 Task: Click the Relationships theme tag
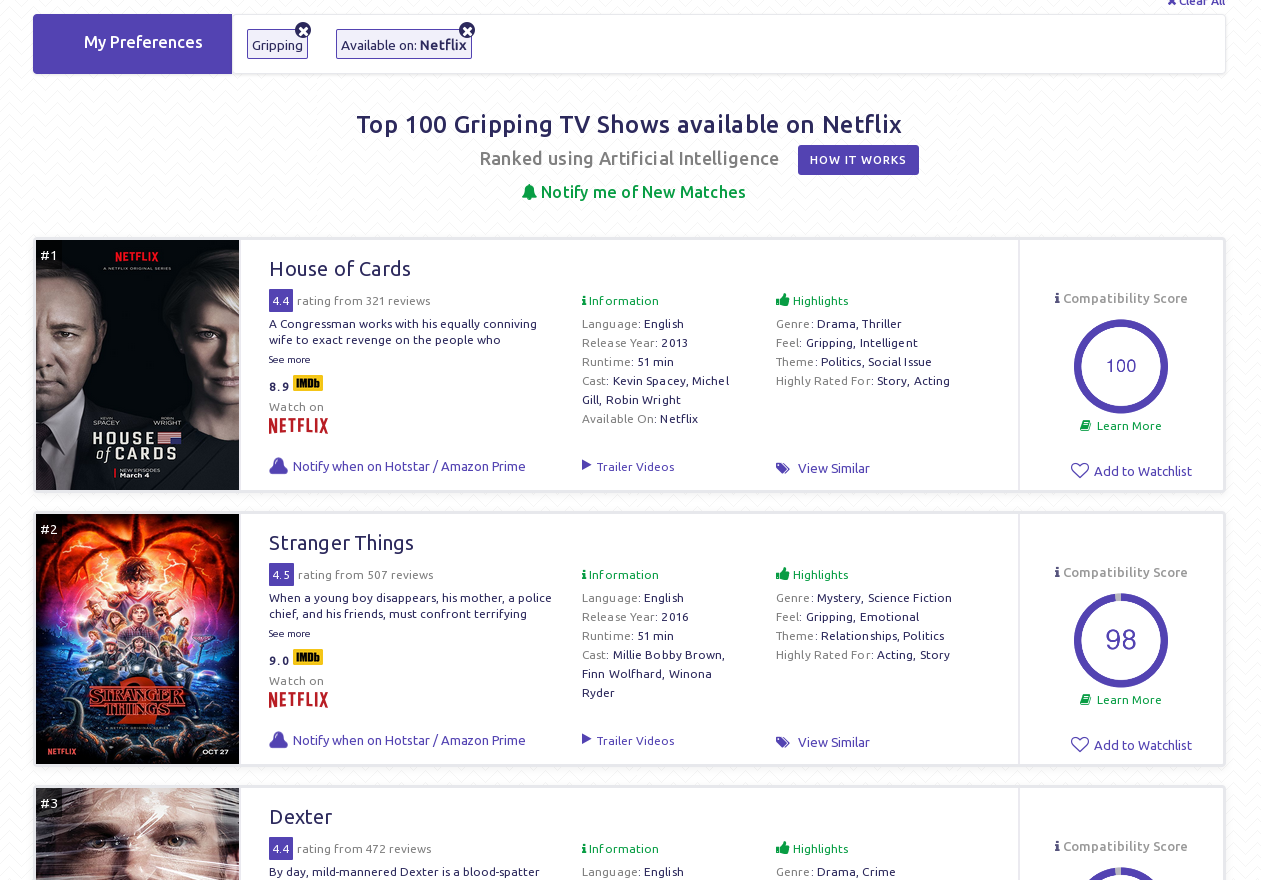(x=858, y=636)
